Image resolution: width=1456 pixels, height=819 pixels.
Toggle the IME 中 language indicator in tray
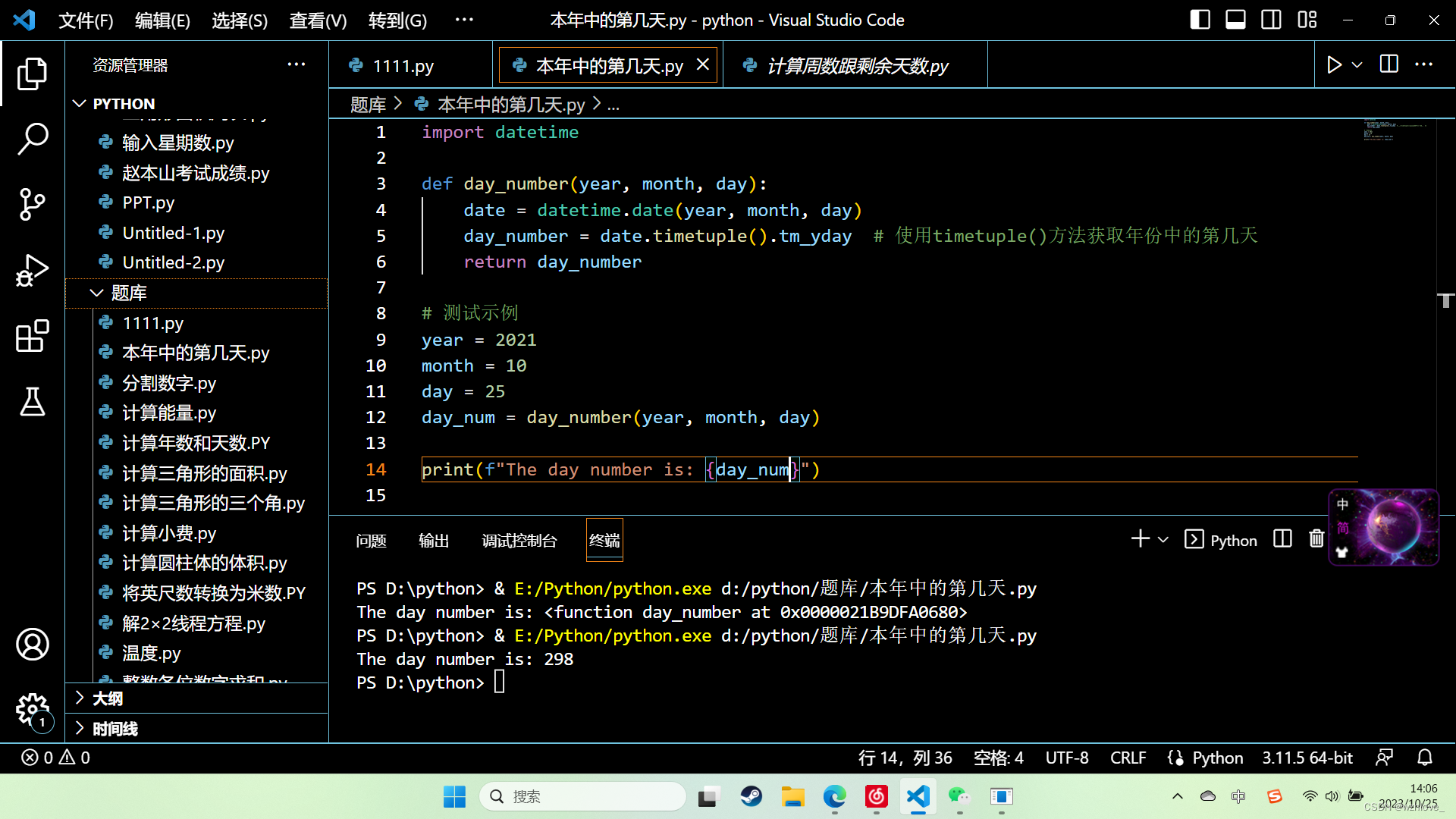click(1238, 796)
